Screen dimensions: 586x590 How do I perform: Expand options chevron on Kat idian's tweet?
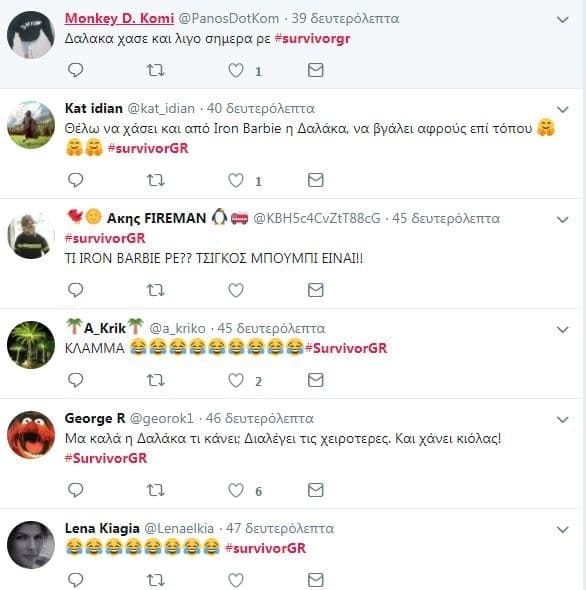click(562, 109)
